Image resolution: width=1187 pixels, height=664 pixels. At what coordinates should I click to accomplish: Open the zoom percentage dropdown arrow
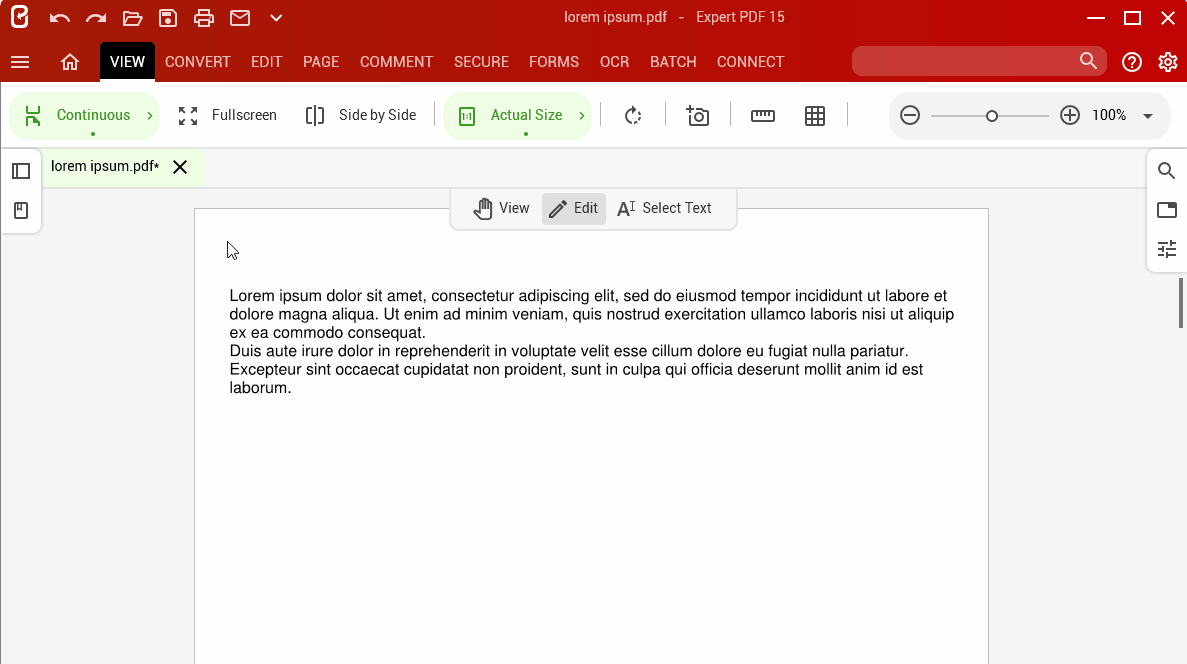[1148, 116]
